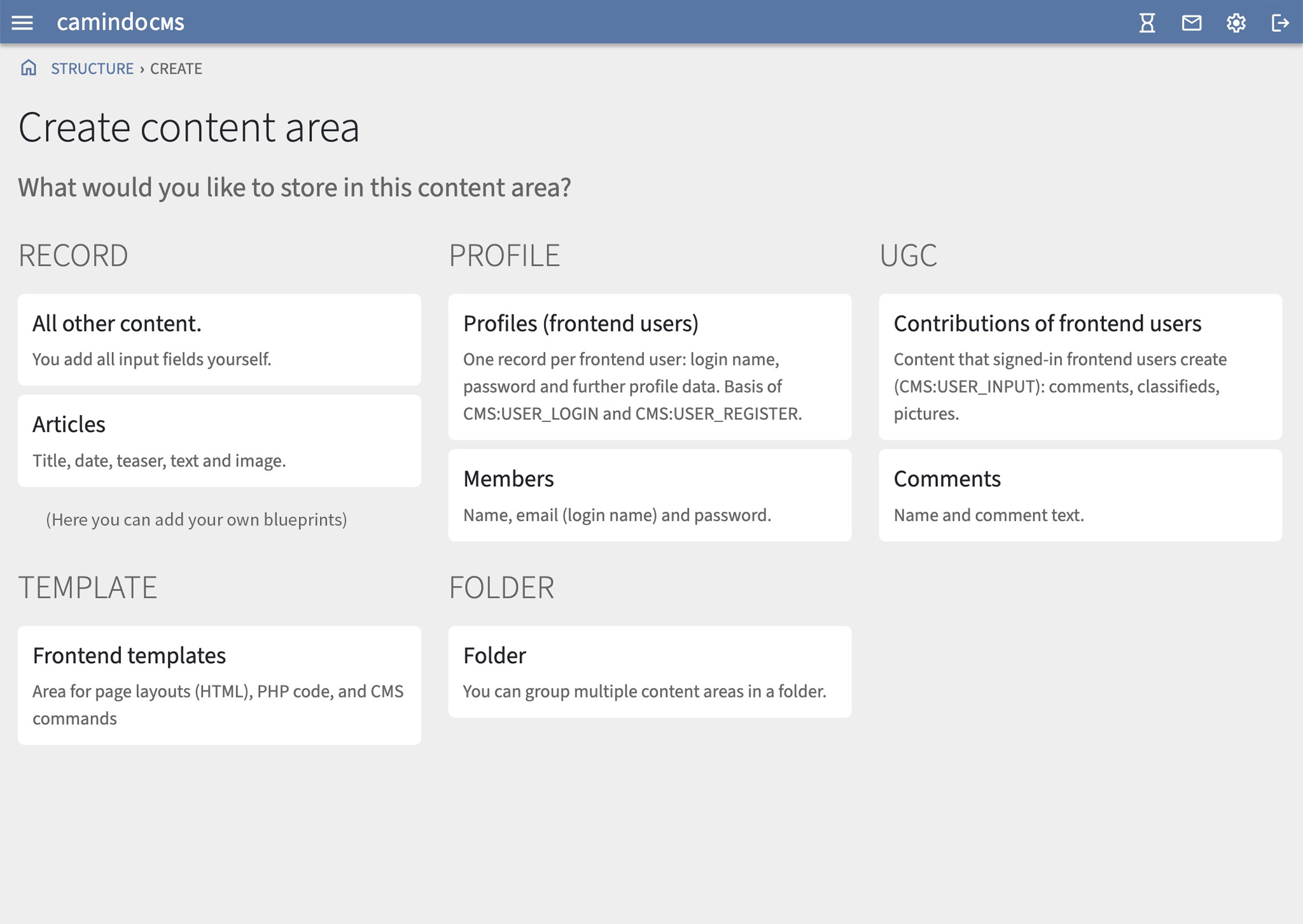1303x924 pixels.
Task: Choose the 'All other content.' card
Action: click(219, 340)
